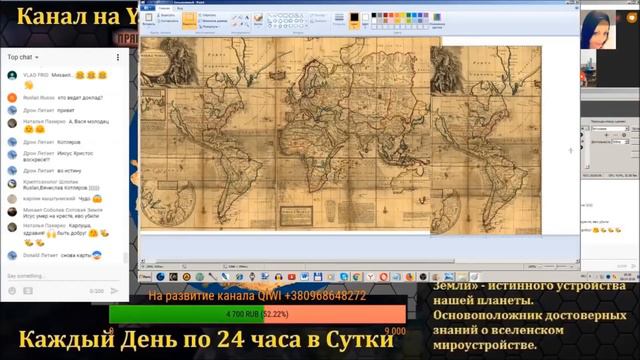Image resolution: width=640 pixels, height=360 pixels.
Task: Select the Text tool (A)
Action: click(247, 18)
